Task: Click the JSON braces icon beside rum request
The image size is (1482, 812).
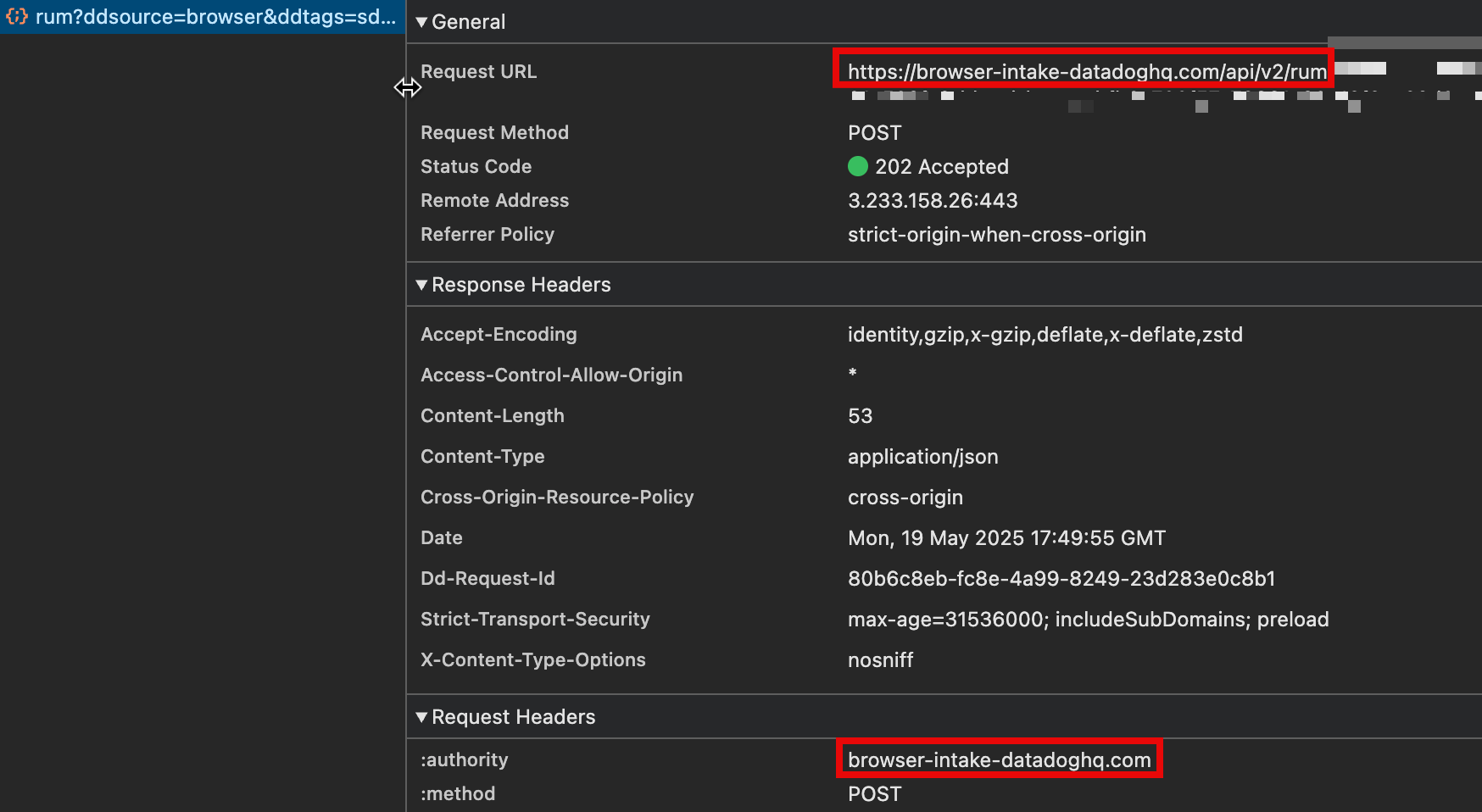Action: point(17,17)
